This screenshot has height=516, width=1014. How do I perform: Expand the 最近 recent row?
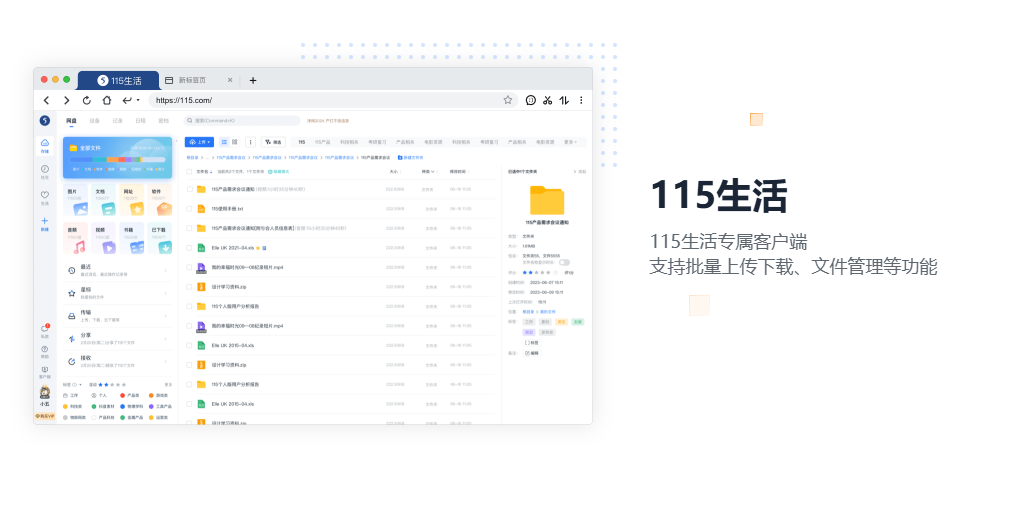coord(118,270)
